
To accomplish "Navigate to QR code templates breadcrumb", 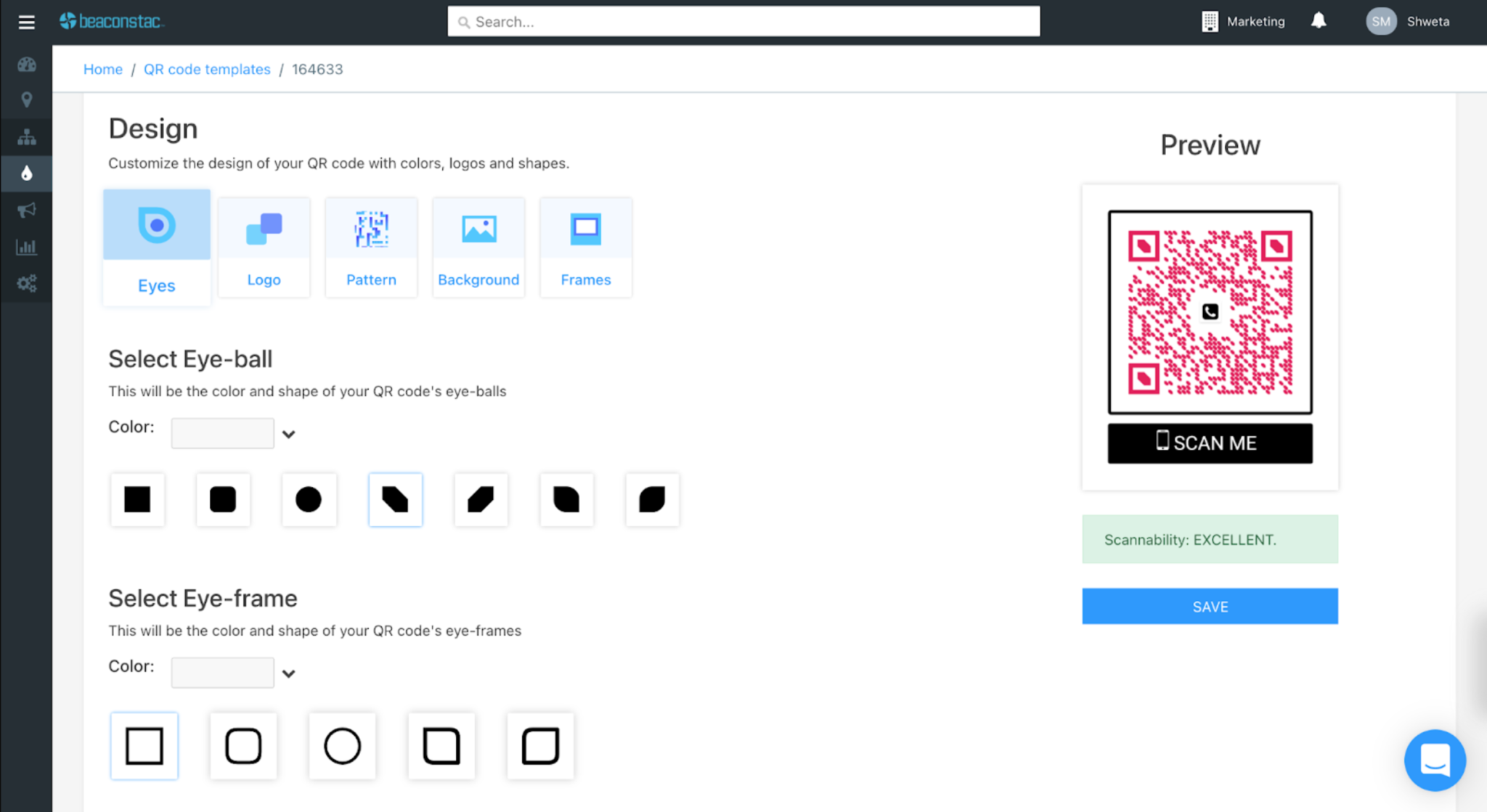I will [x=206, y=69].
